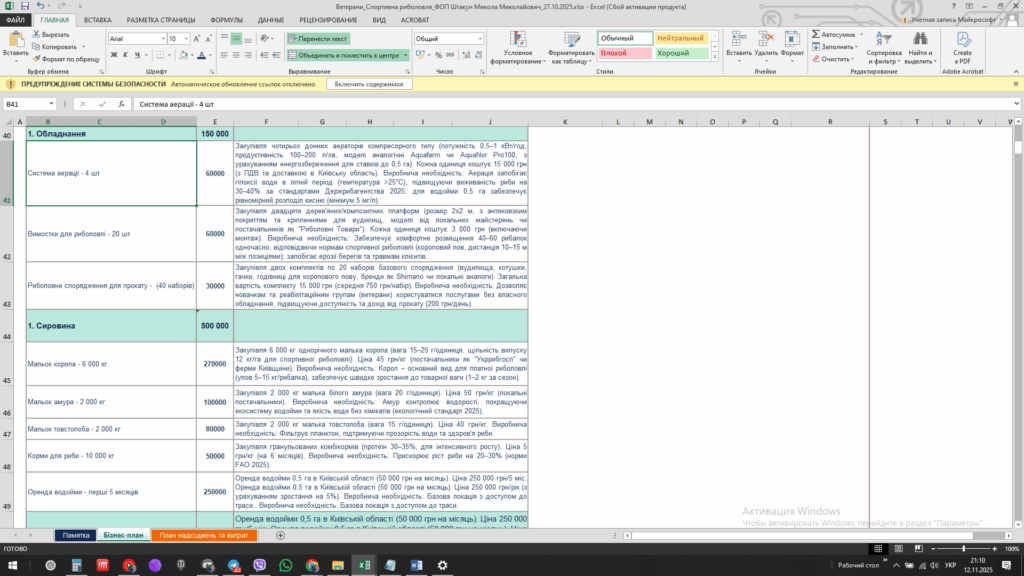The height and width of the screenshot is (576, 1024).
Task: Click the Bold (Ж) formatting icon
Action: pyautogui.click(x=113, y=55)
